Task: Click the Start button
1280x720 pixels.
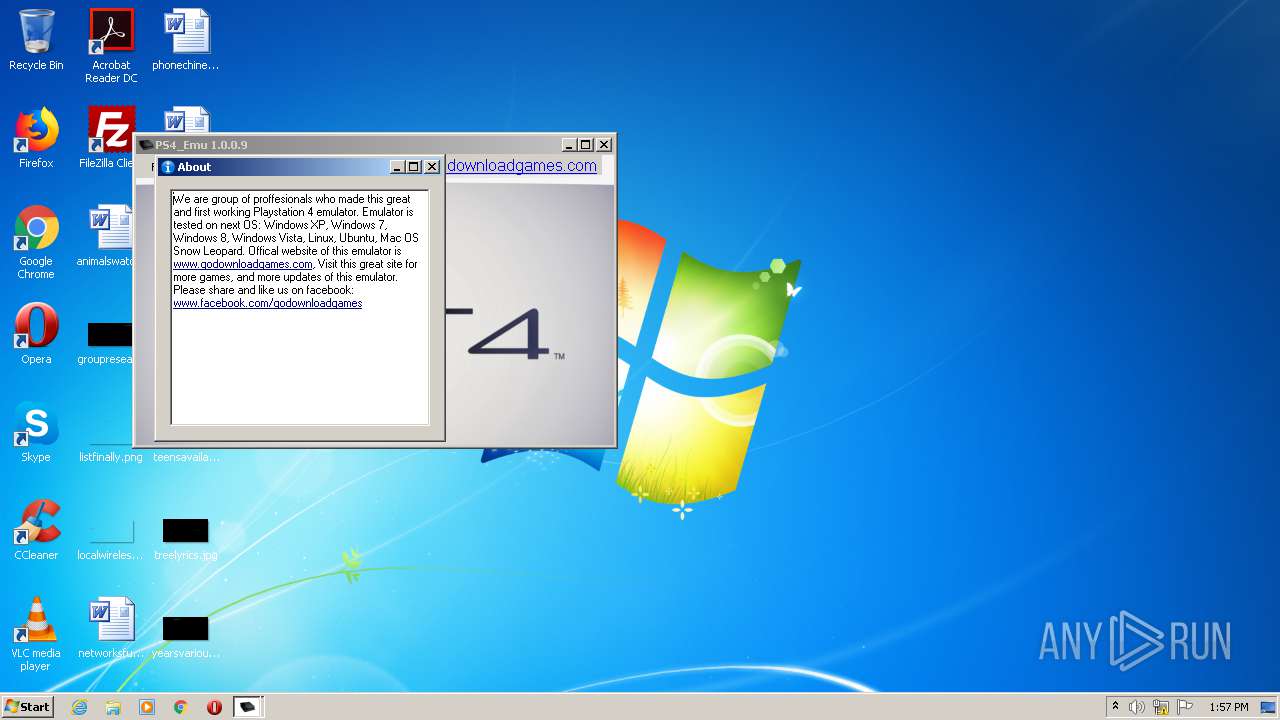Action: pyautogui.click(x=27, y=706)
